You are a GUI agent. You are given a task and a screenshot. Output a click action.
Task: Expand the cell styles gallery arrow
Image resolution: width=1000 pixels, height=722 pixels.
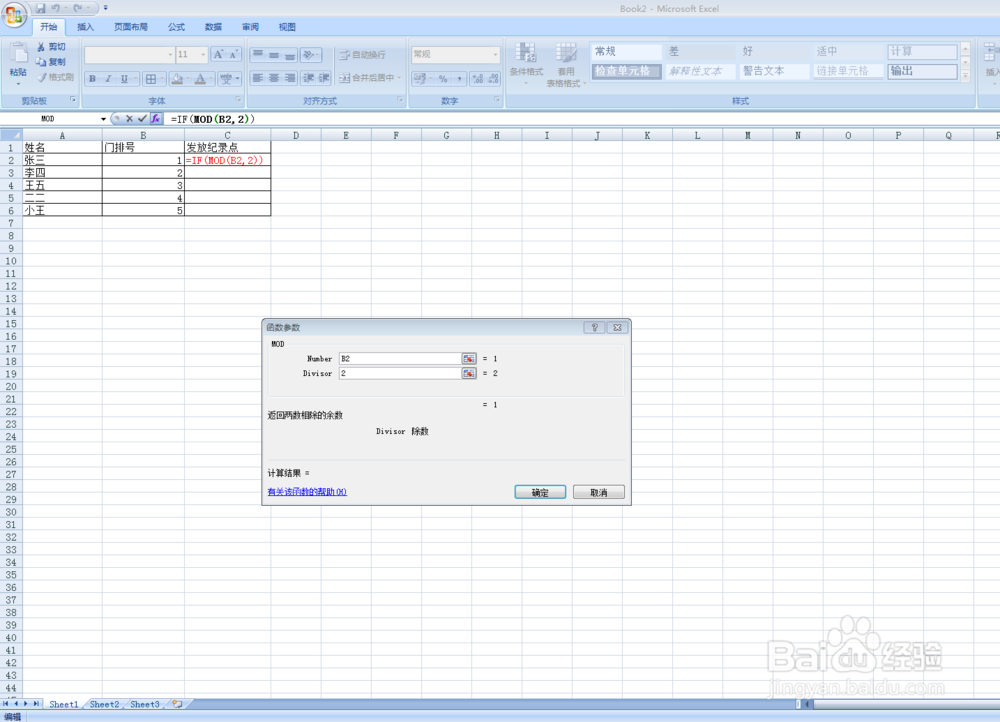[x=966, y=76]
